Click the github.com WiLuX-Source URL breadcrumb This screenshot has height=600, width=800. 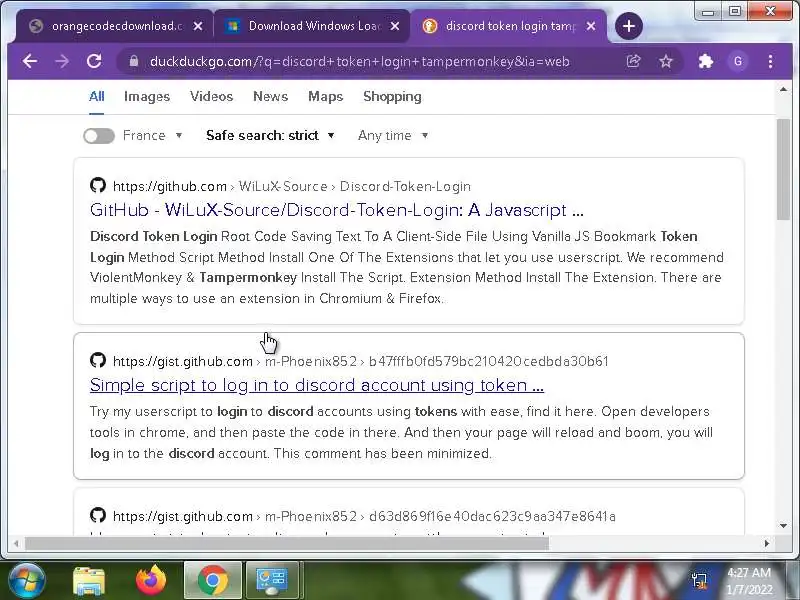pos(292,186)
